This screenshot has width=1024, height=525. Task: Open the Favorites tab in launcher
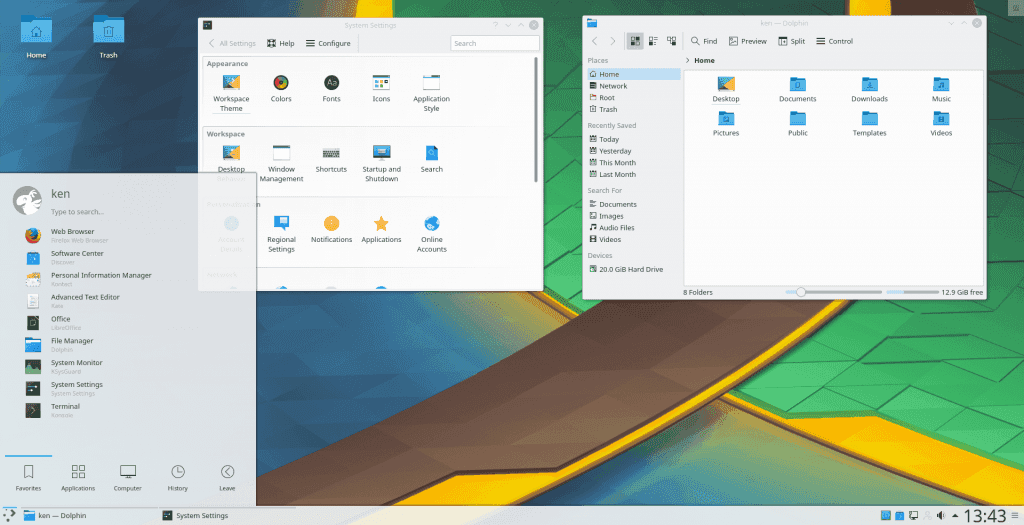pos(28,478)
